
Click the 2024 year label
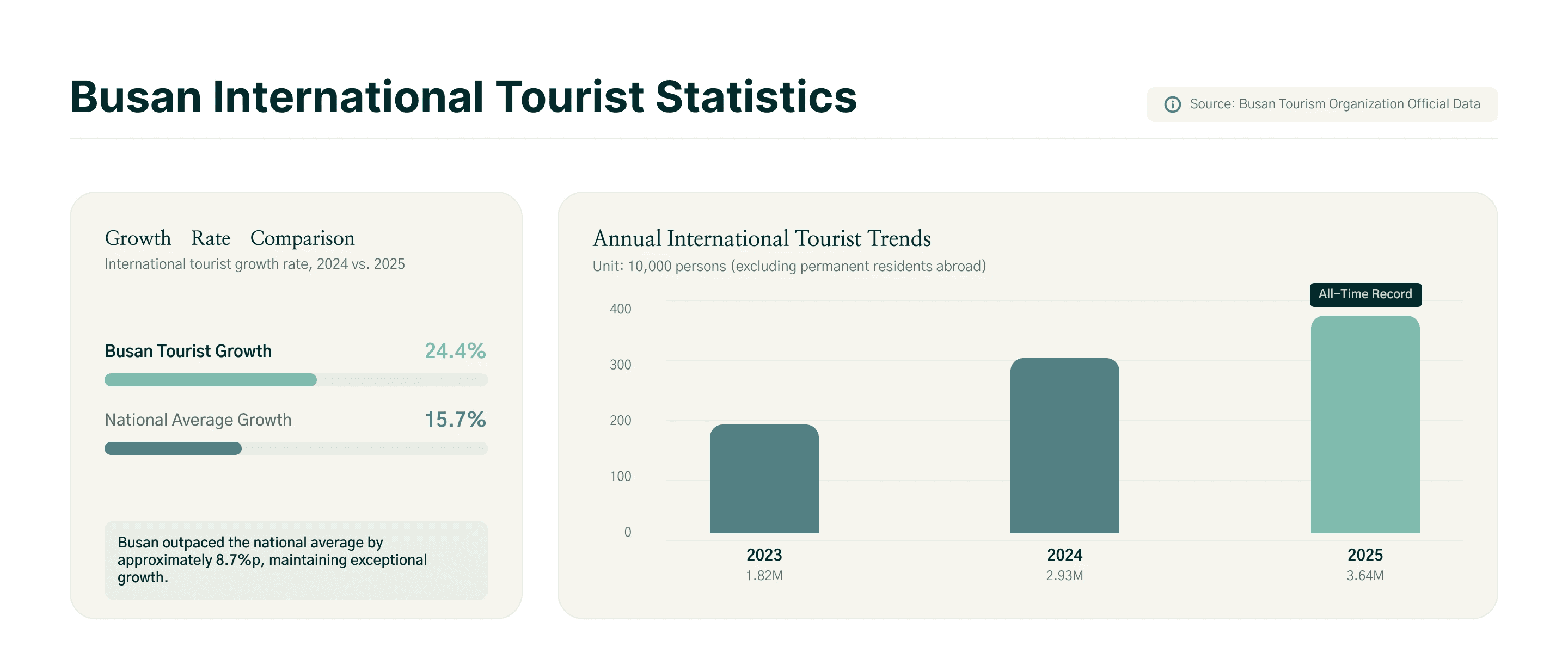[1064, 555]
